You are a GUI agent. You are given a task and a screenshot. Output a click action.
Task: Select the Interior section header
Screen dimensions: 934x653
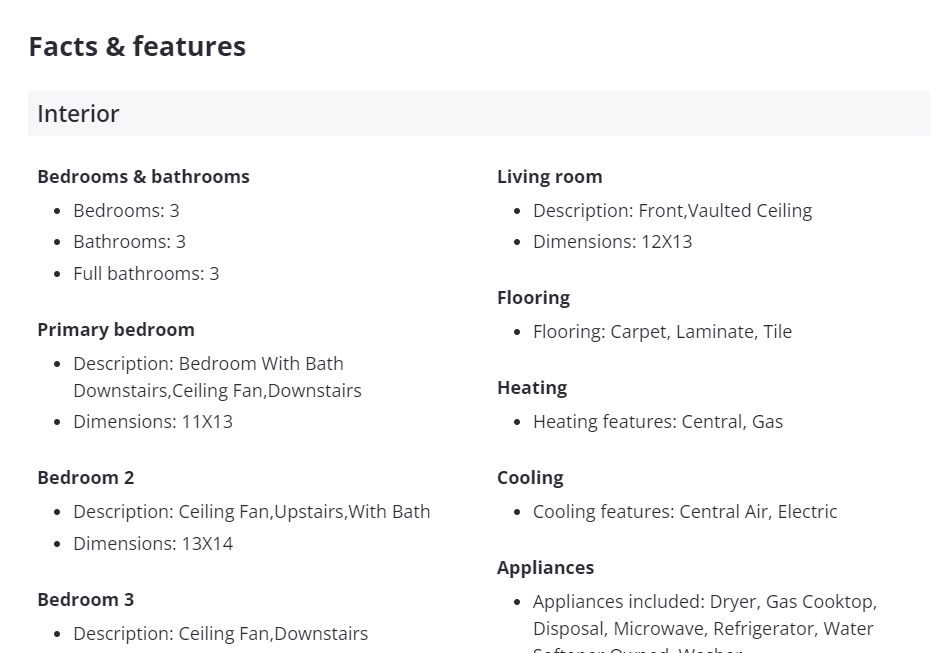[x=78, y=114]
